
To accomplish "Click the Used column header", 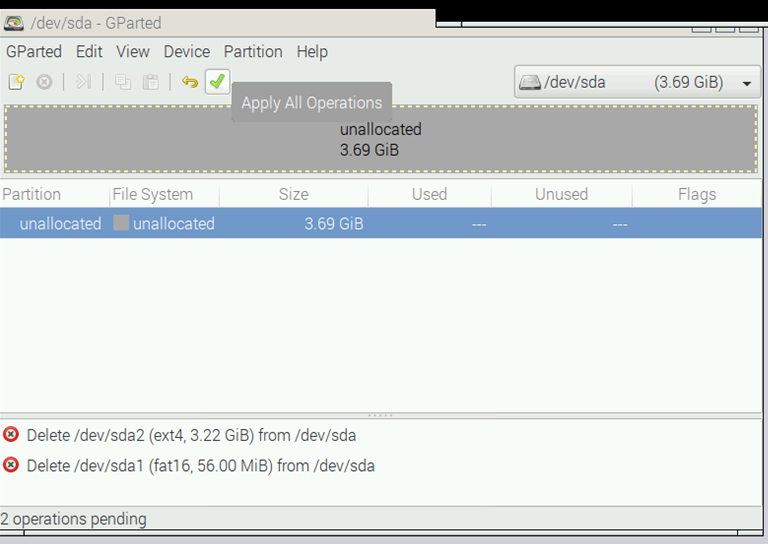I will tap(430, 194).
